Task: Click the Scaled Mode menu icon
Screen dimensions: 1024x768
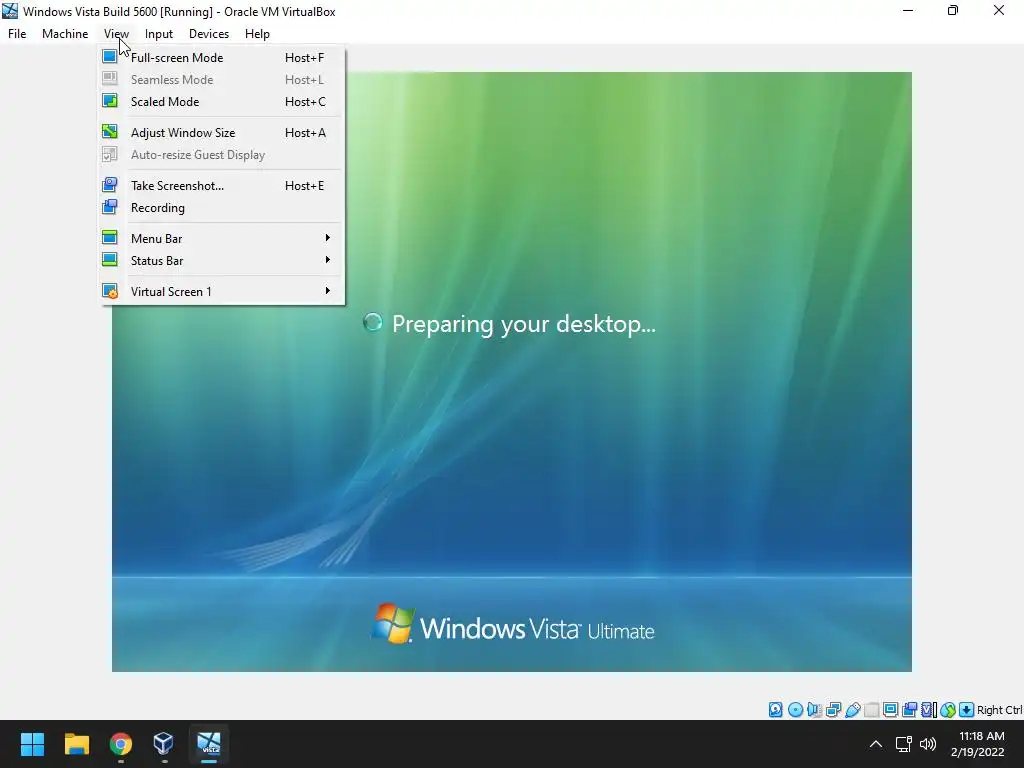Action: 110,101
